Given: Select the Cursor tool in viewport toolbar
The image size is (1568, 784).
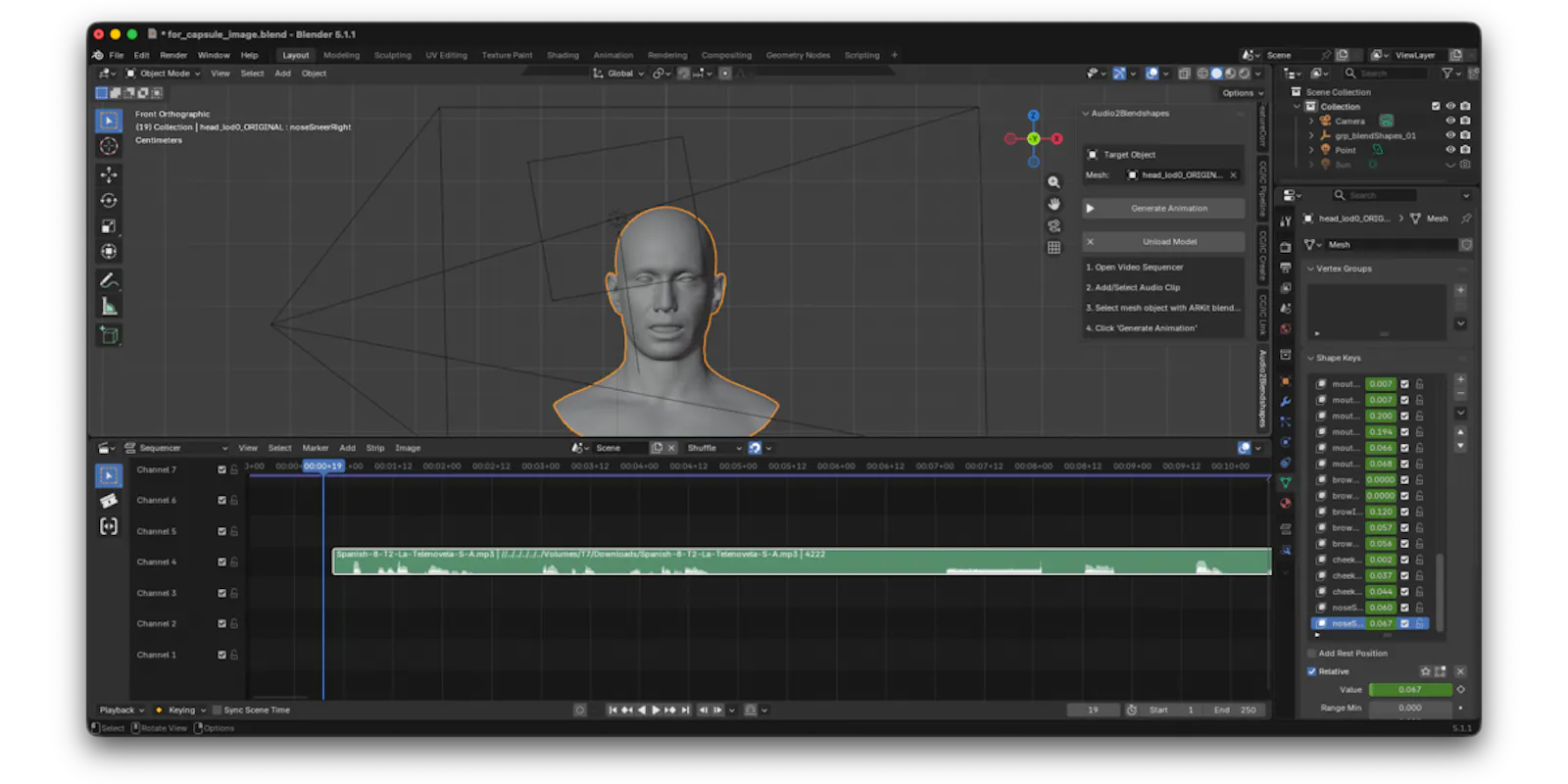Looking at the screenshot, I should (x=109, y=146).
